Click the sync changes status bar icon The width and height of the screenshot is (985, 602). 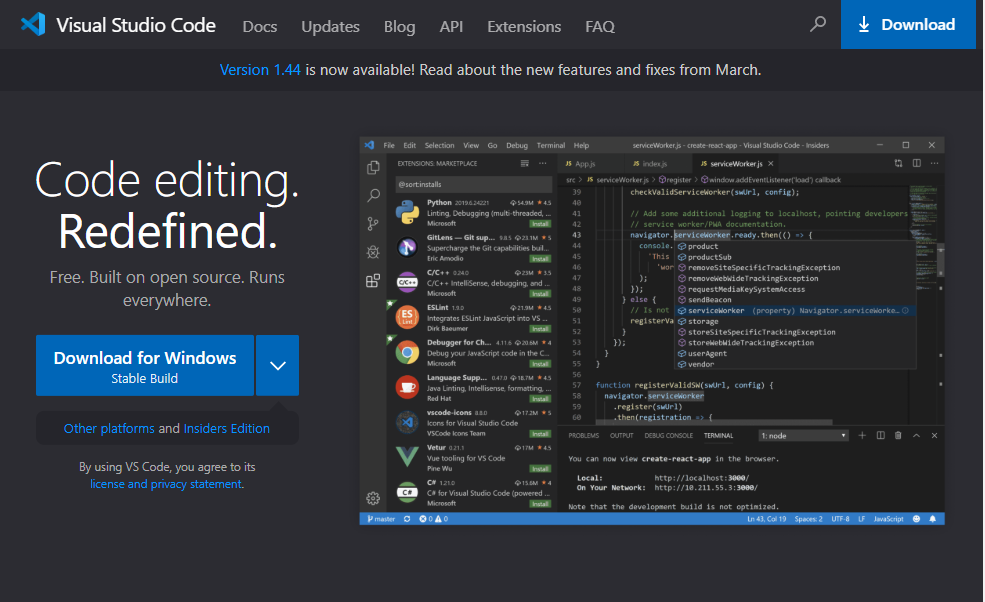[x=407, y=519]
